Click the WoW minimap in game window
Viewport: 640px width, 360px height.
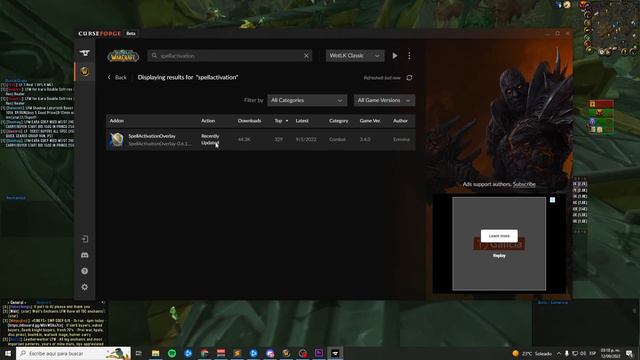[x=612, y=28]
